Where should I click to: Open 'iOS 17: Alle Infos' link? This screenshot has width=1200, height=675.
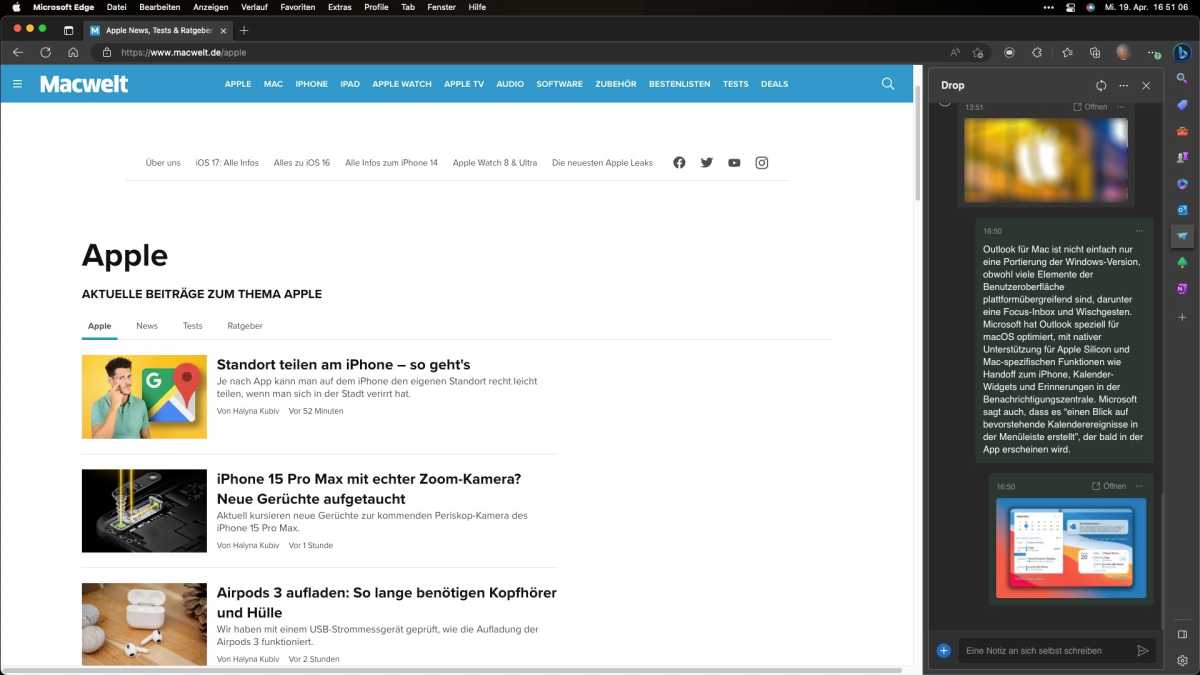227,163
